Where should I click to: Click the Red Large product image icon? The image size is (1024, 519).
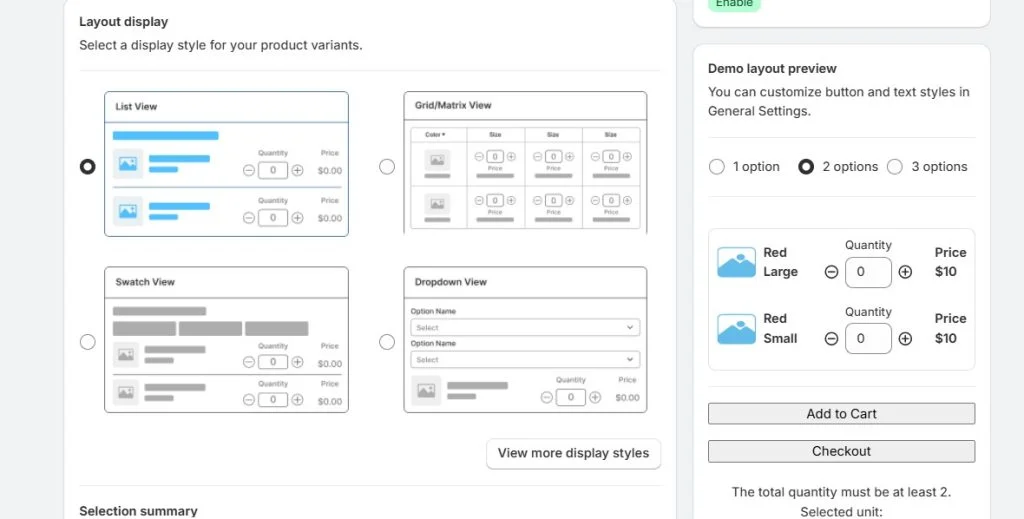[x=736, y=262]
